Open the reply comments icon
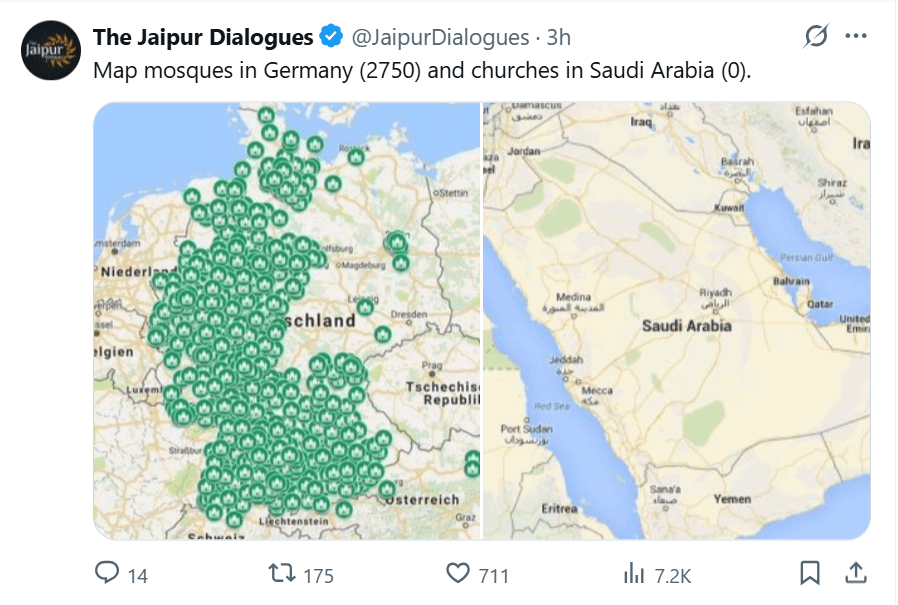Viewport: 898px width, 605px height. pos(107,572)
